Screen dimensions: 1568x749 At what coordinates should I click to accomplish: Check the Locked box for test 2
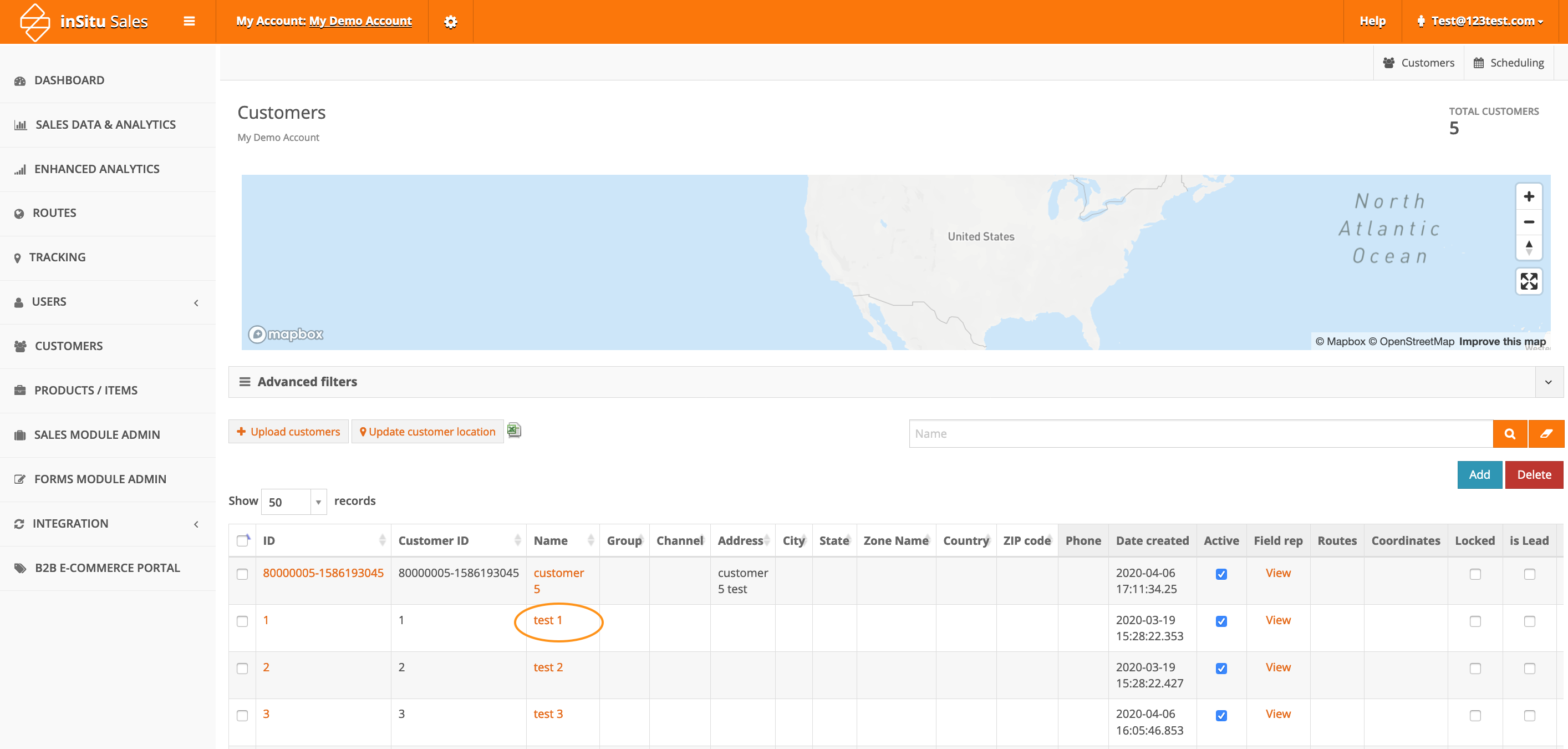1475,669
